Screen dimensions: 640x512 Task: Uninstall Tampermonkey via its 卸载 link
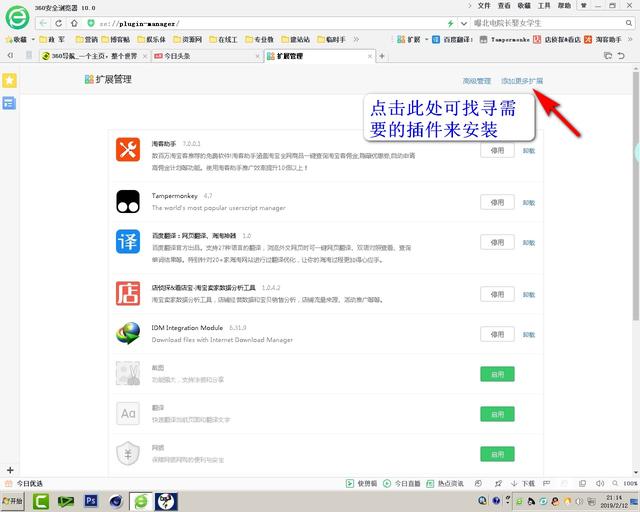[x=529, y=203]
